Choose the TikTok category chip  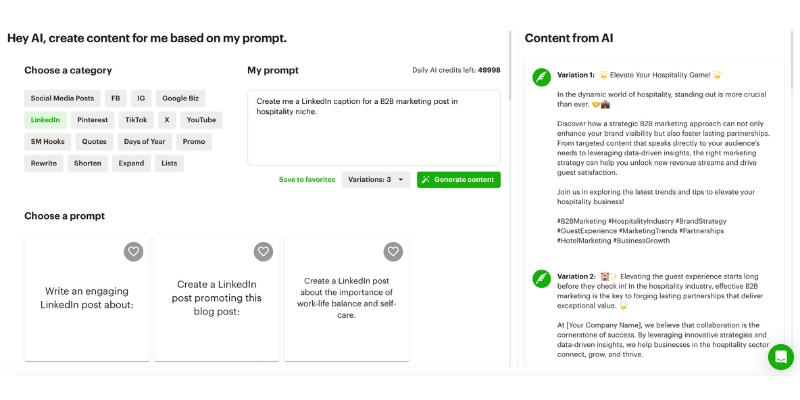(x=134, y=120)
